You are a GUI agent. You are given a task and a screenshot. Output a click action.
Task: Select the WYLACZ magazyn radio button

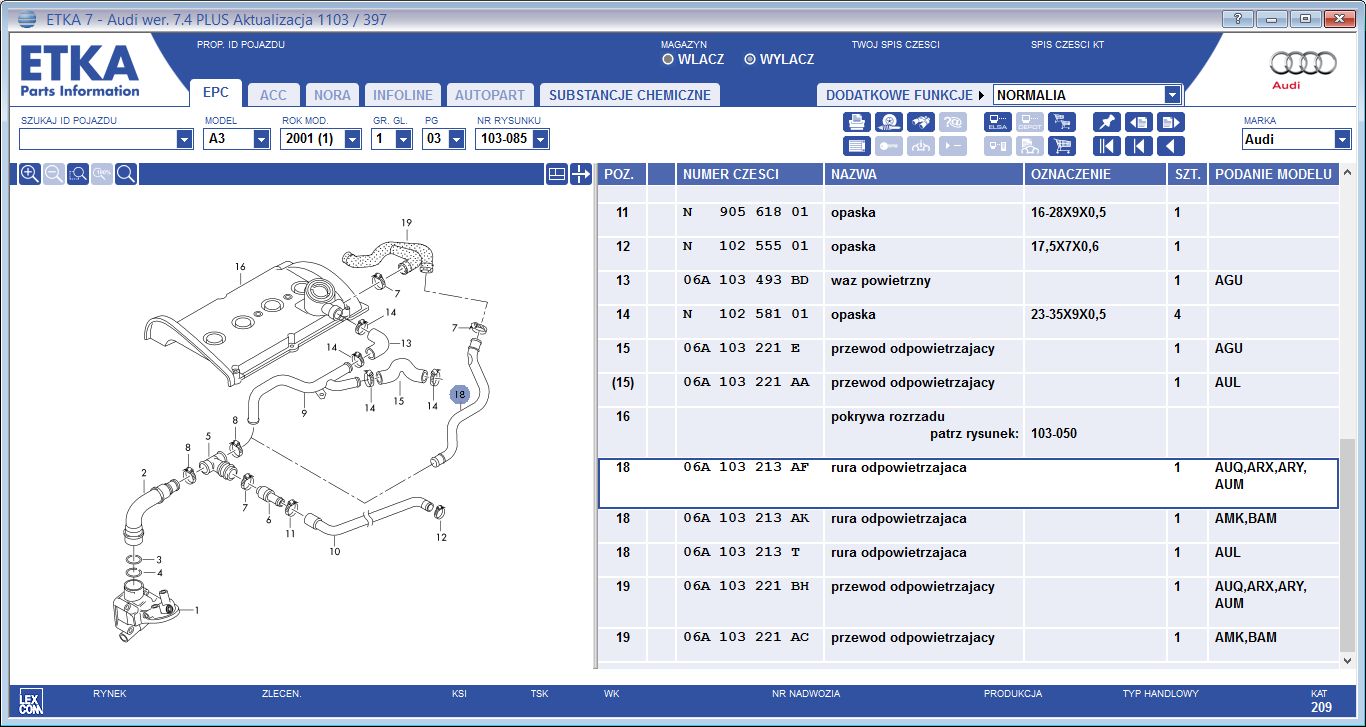tap(750, 59)
